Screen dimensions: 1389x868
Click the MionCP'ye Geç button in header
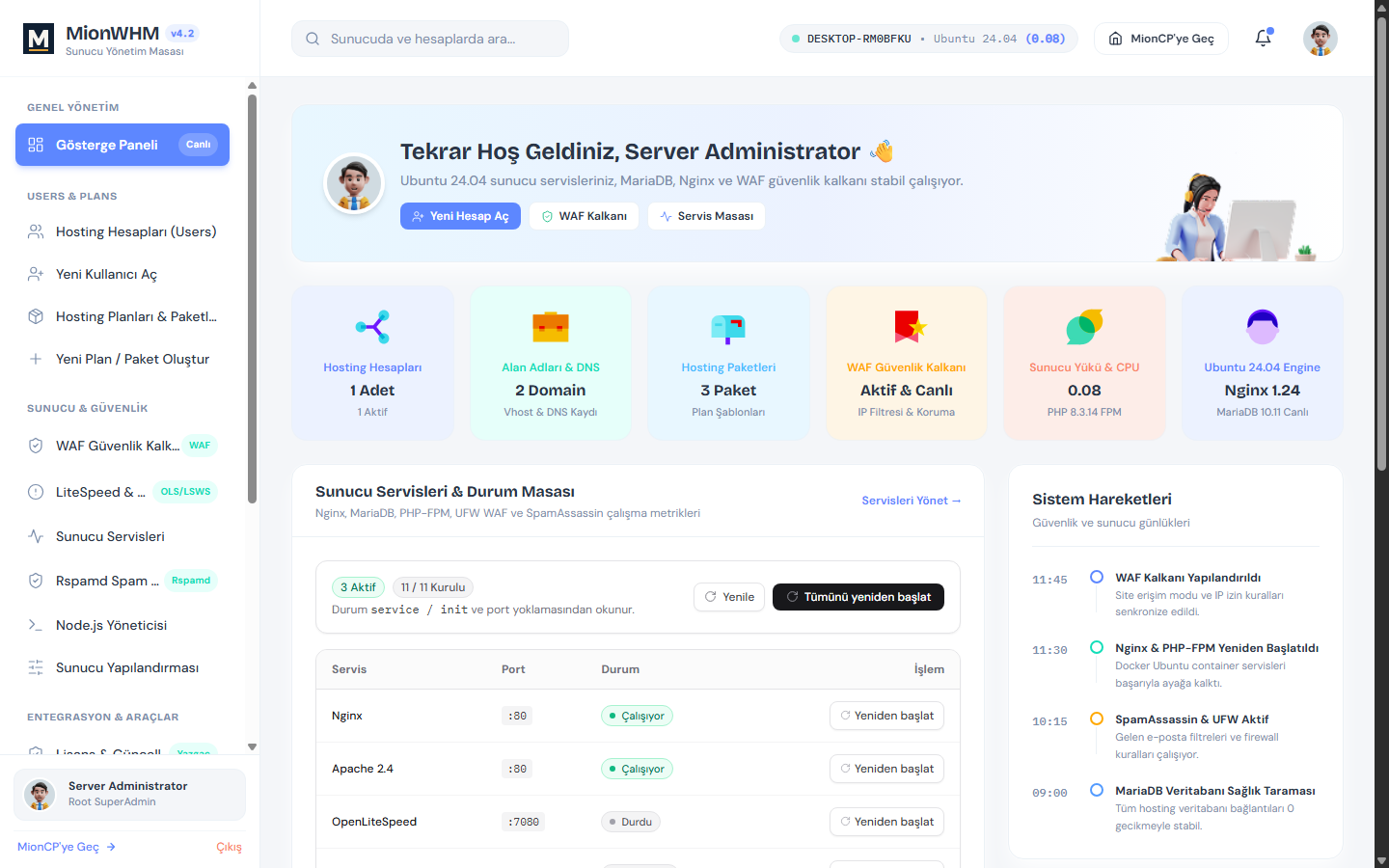1161,39
